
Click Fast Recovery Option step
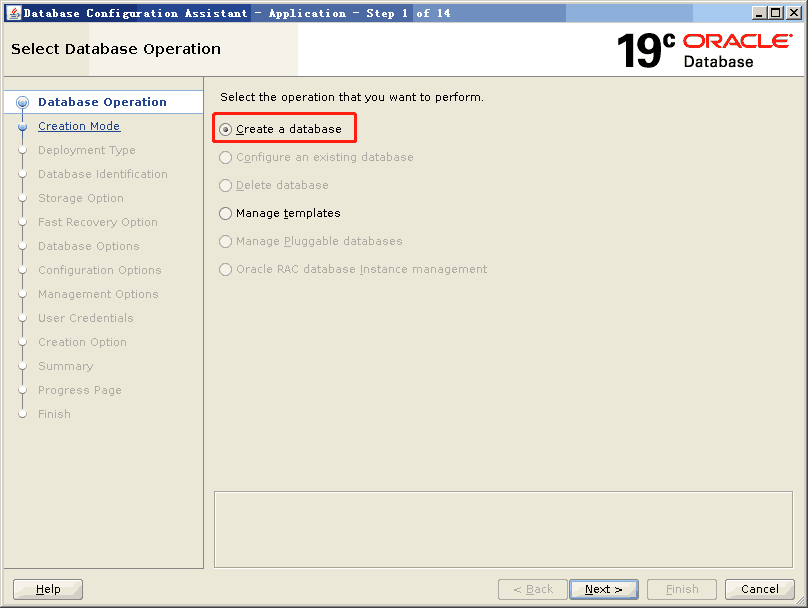click(x=98, y=222)
